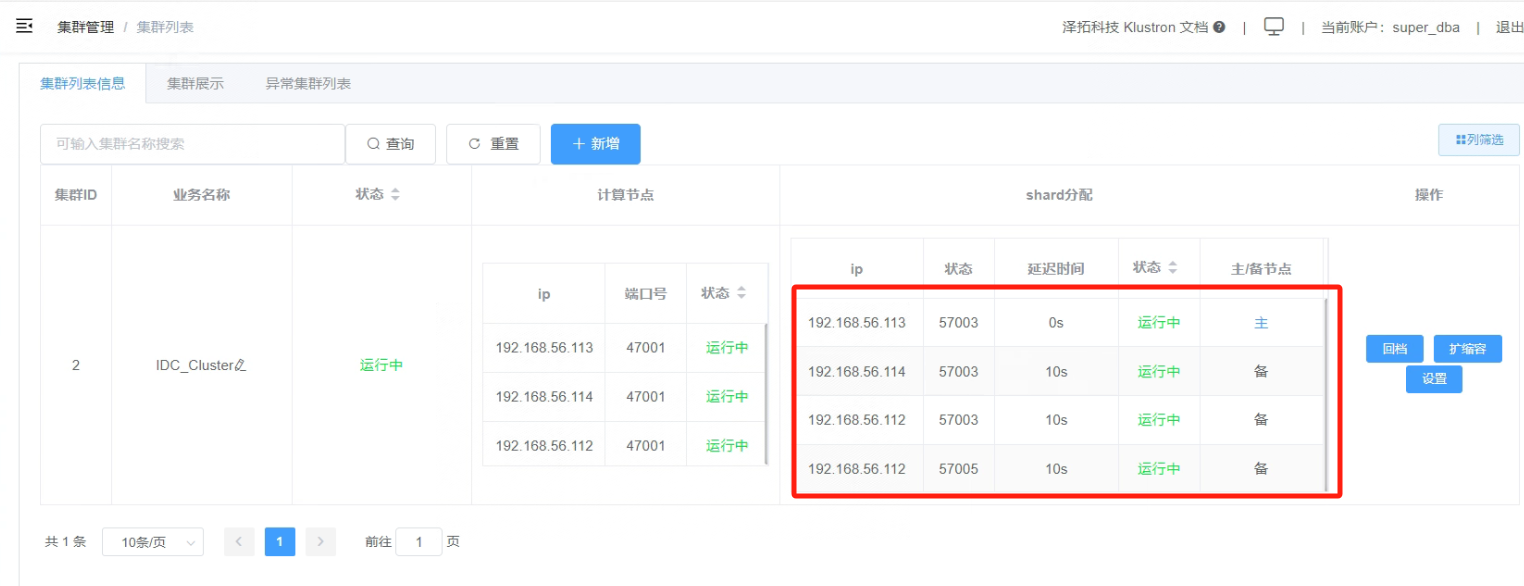Viewport: 1524px width, 586px height.
Task: Open the 10条/页 page size dropdown
Action: 153,542
